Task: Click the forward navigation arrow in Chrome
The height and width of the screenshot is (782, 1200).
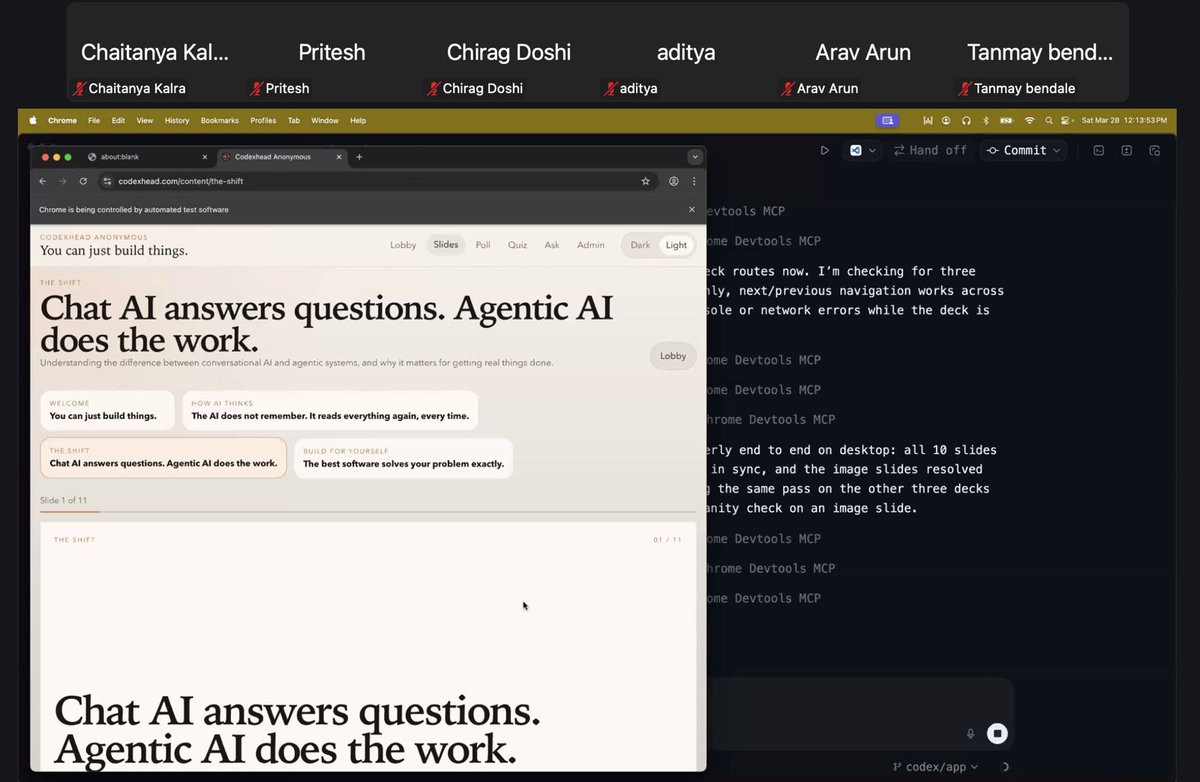Action: point(62,181)
